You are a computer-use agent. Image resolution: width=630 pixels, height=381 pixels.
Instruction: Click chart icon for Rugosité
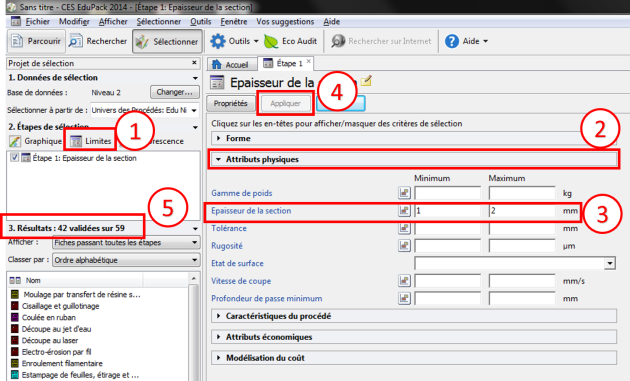click(404, 246)
